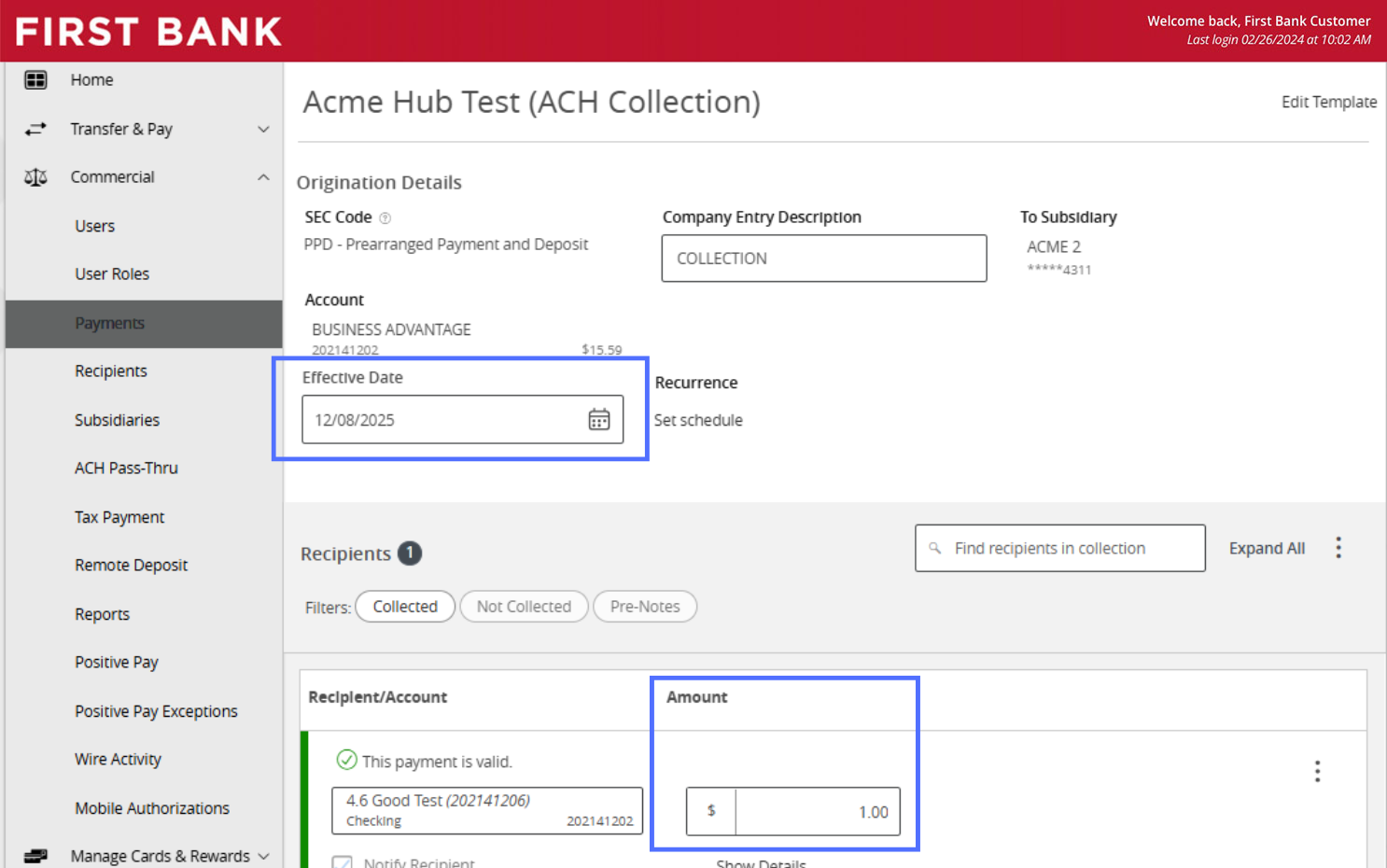Viewport: 1387px width, 868px height.
Task: Click the Transfer & Pay arrows icon
Action: pyautogui.click(x=35, y=129)
